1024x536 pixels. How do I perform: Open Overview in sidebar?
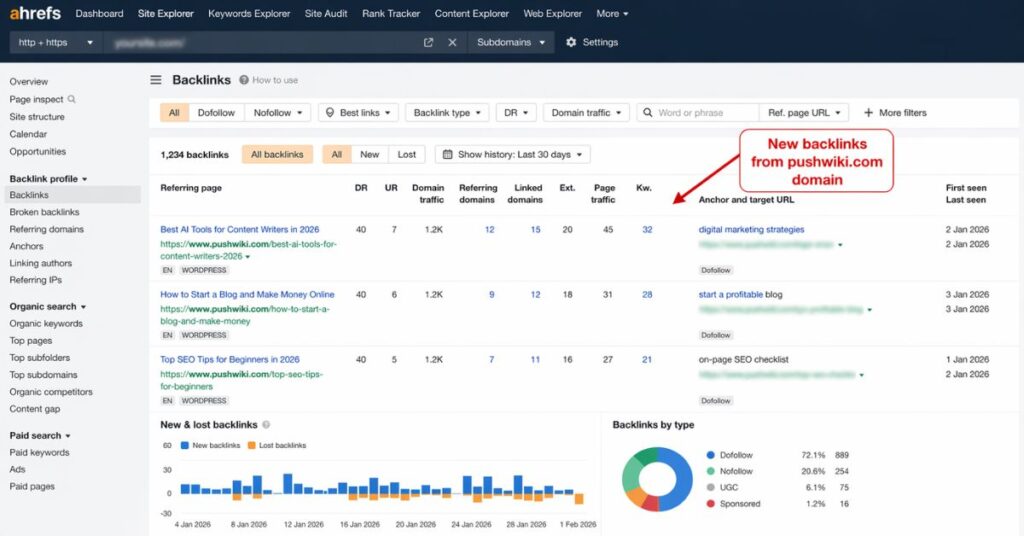[29, 82]
